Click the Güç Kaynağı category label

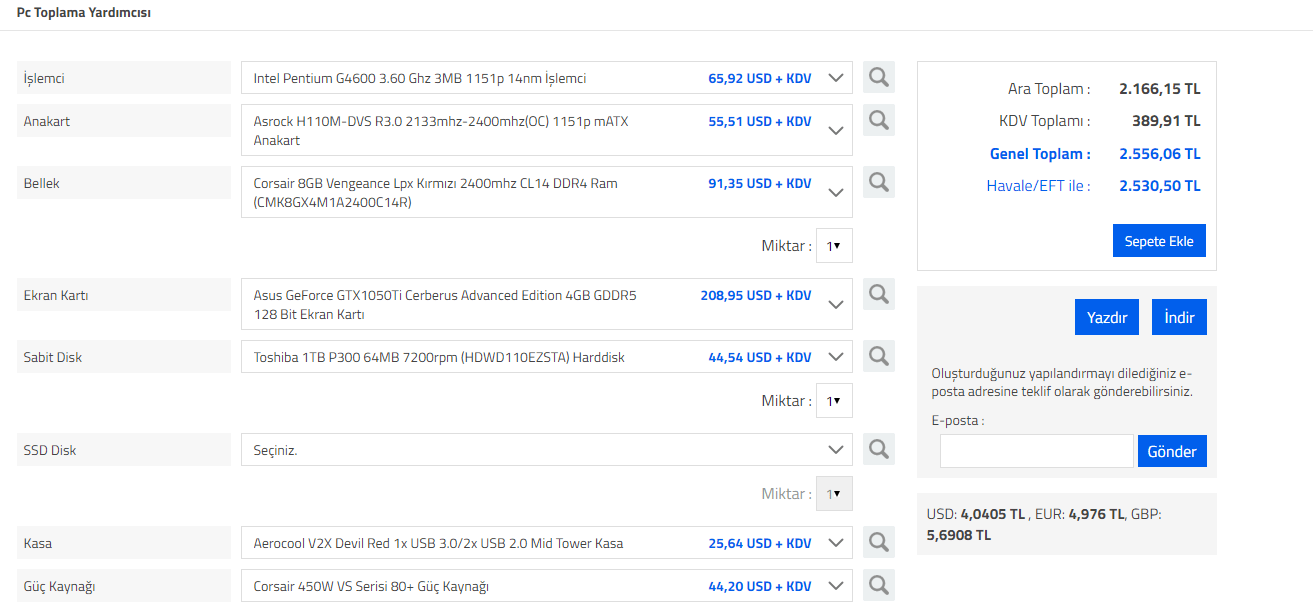pos(124,586)
